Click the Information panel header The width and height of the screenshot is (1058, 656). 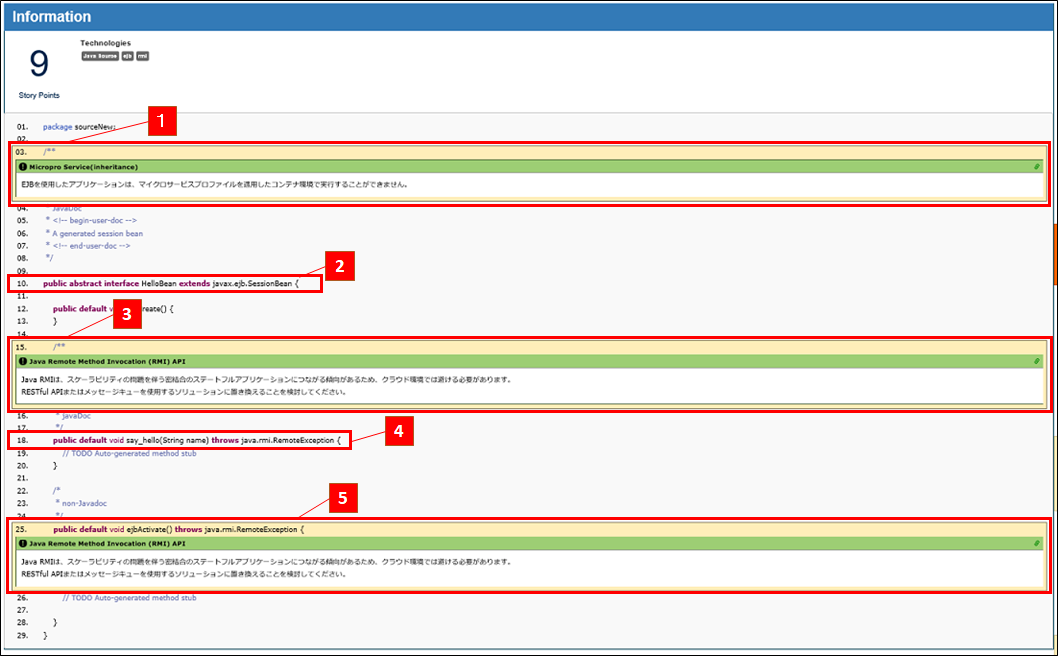coord(52,17)
